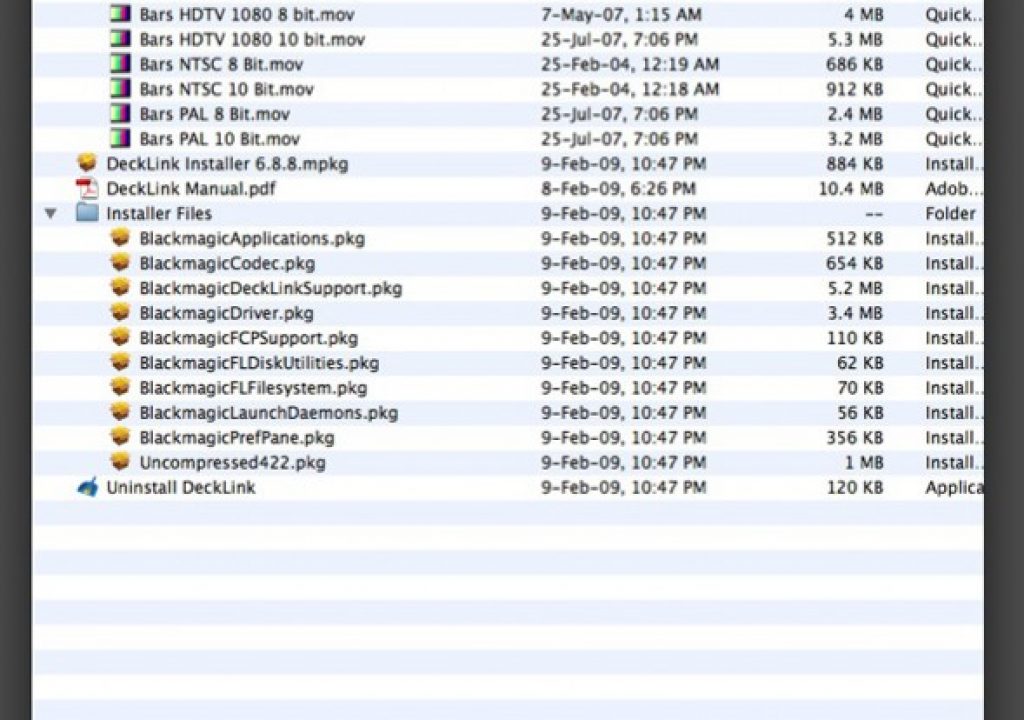Select Uninstall DeckLink name text
The height and width of the screenshot is (720, 1024).
(181, 487)
